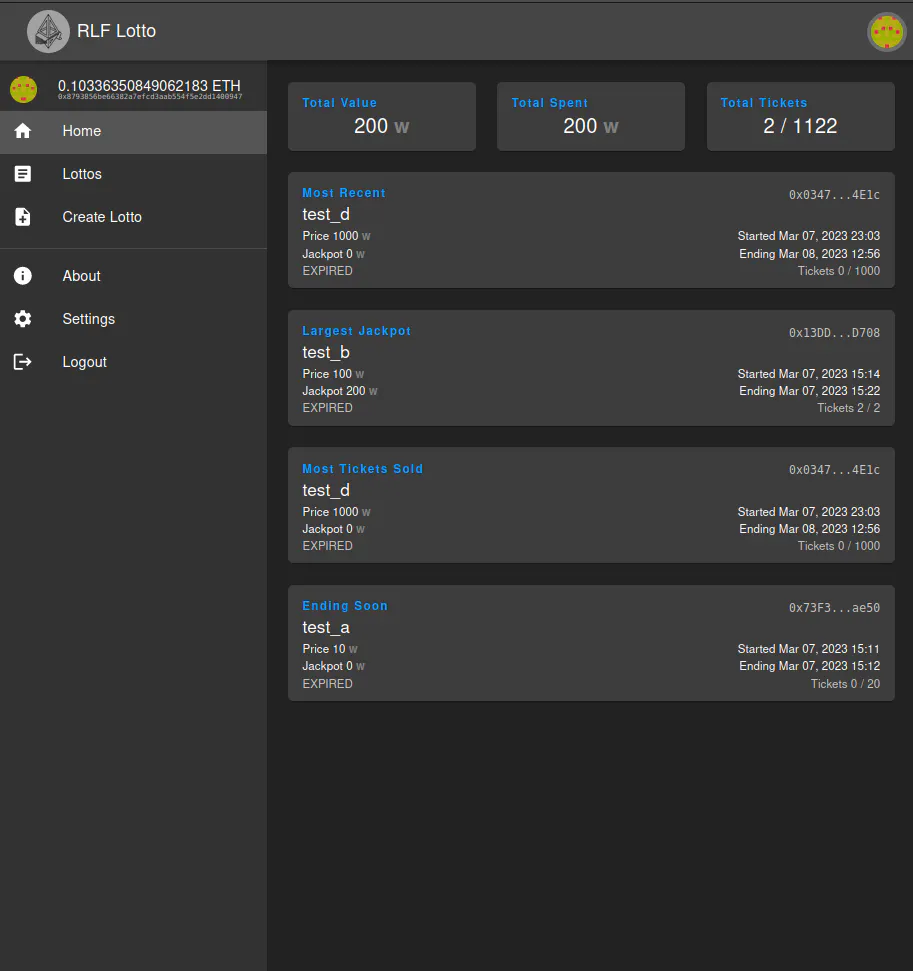Select the Home icon in the sidebar
The width and height of the screenshot is (913, 971).
(22, 131)
